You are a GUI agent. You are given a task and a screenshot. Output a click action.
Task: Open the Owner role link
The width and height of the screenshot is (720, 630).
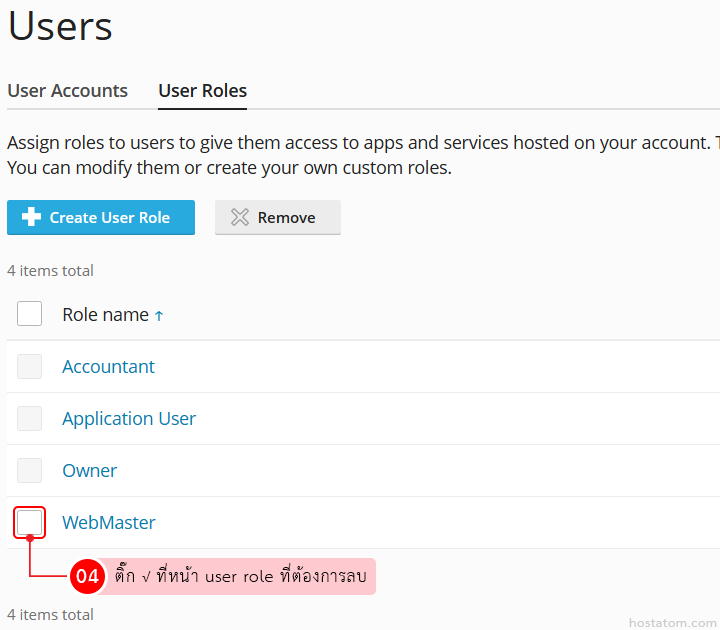pos(89,471)
